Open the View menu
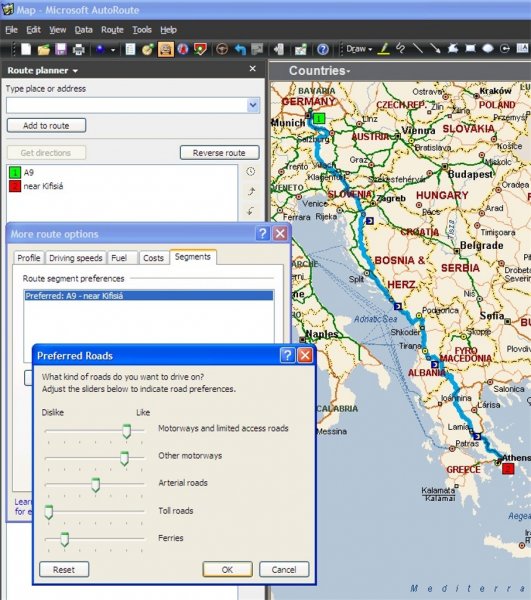The height and width of the screenshot is (600, 531). [57, 30]
